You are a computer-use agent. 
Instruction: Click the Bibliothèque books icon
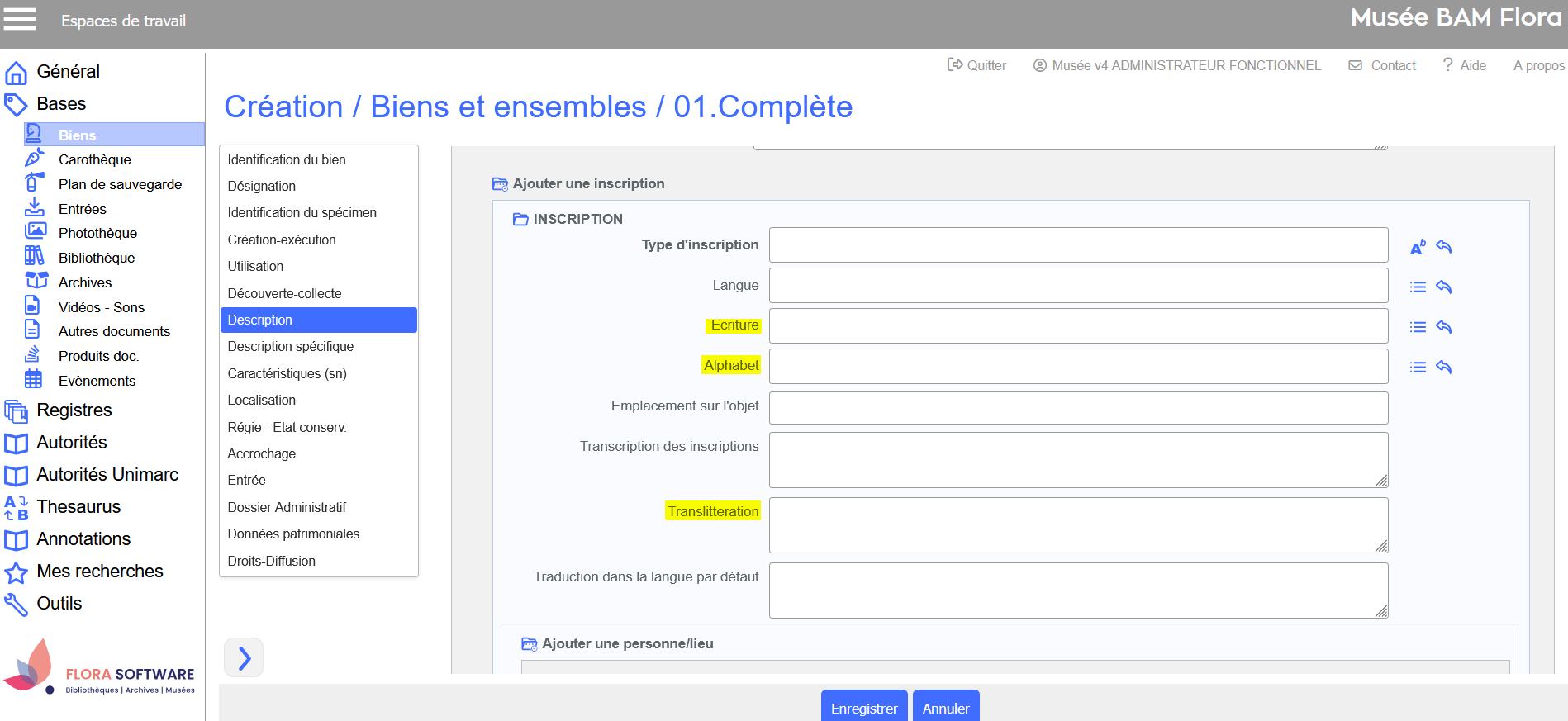pos(34,256)
